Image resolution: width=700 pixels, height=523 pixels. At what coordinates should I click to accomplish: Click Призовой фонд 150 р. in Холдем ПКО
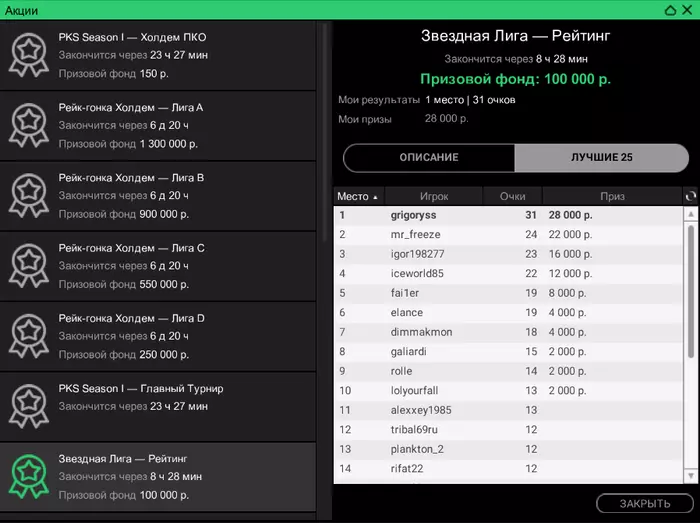click(x=113, y=74)
